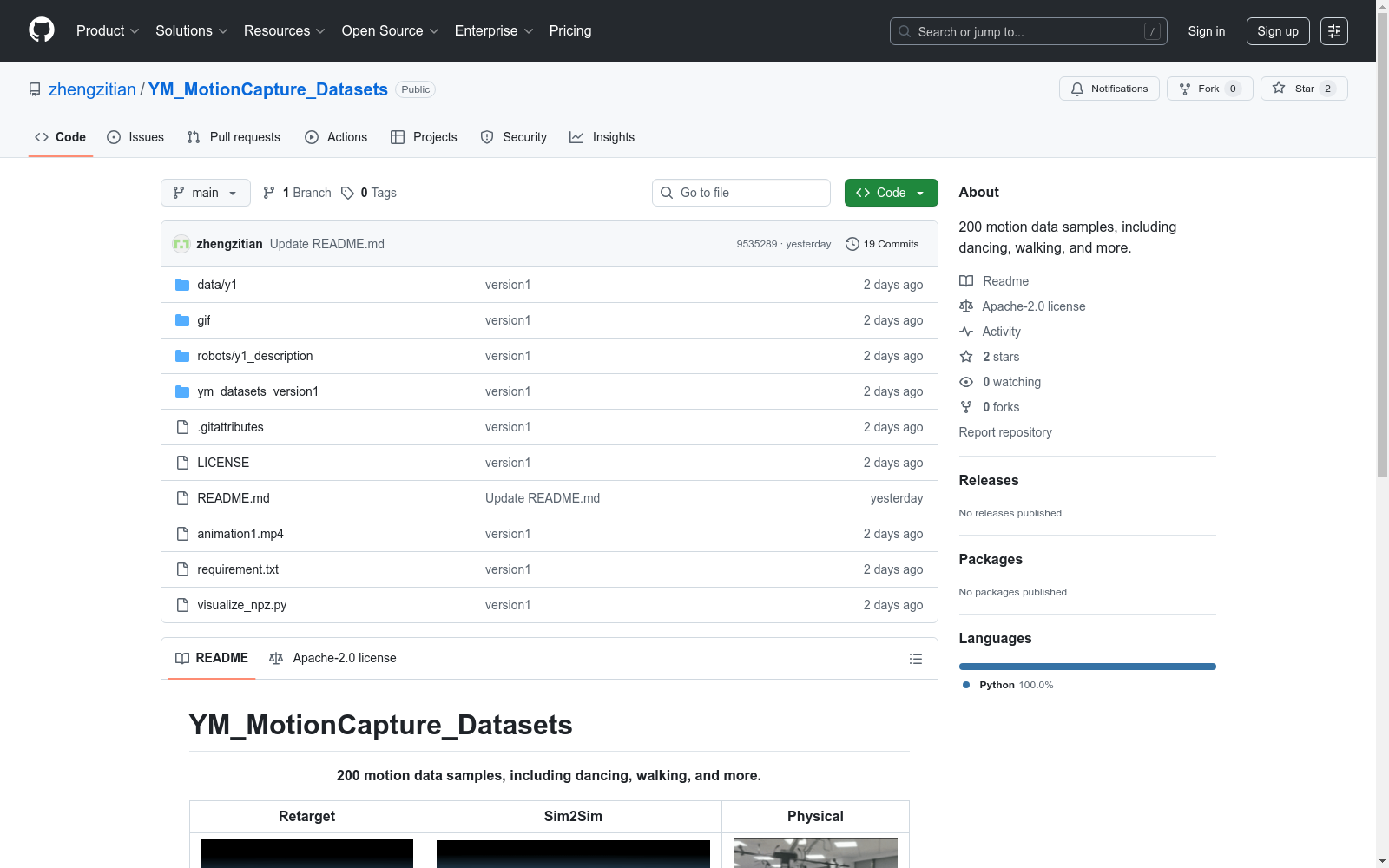Screen dimensions: 1389x868
Task: Open the Sim2Sim preview thumbnail
Action: click(x=573, y=854)
